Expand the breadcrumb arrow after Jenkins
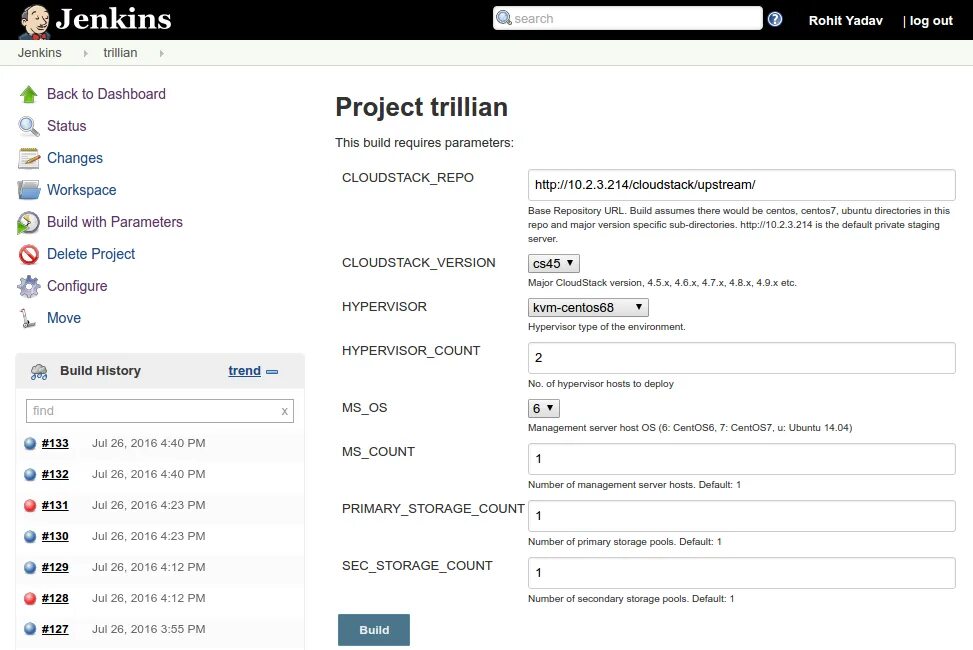This screenshot has width=973, height=650. click(x=85, y=53)
